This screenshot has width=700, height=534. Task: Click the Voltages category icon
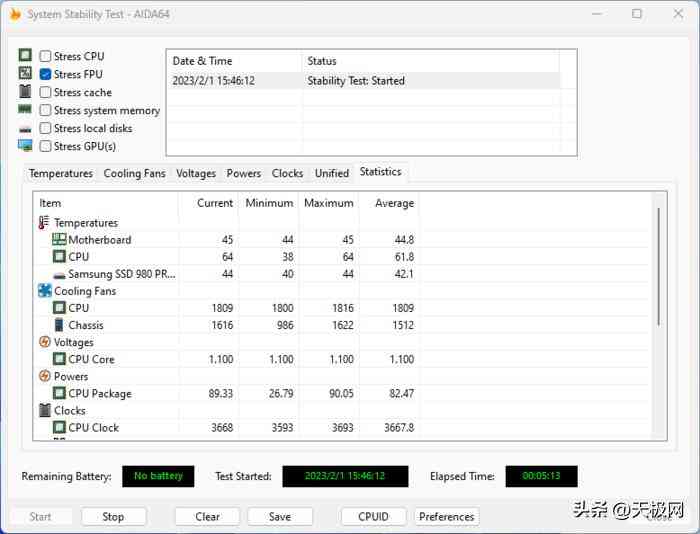pyautogui.click(x=44, y=342)
